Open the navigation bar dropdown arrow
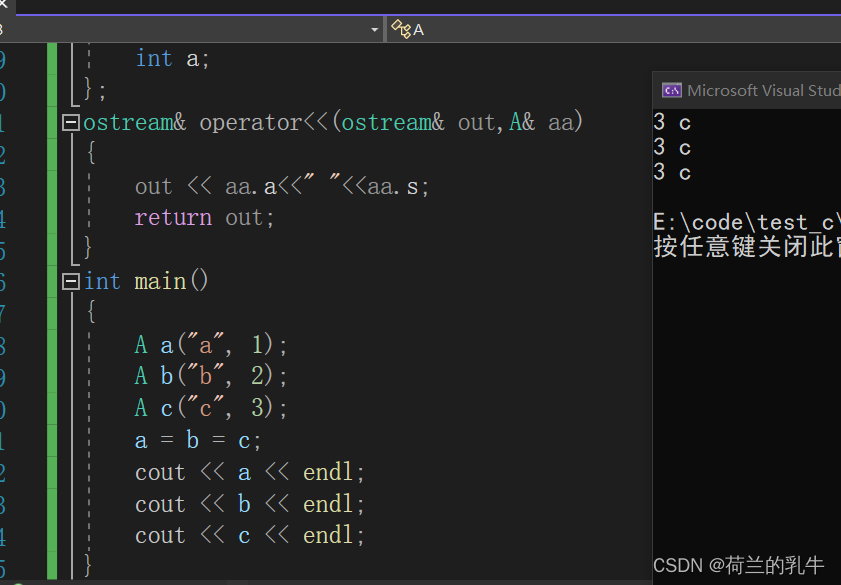This screenshot has height=585, width=841. click(377, 29)
